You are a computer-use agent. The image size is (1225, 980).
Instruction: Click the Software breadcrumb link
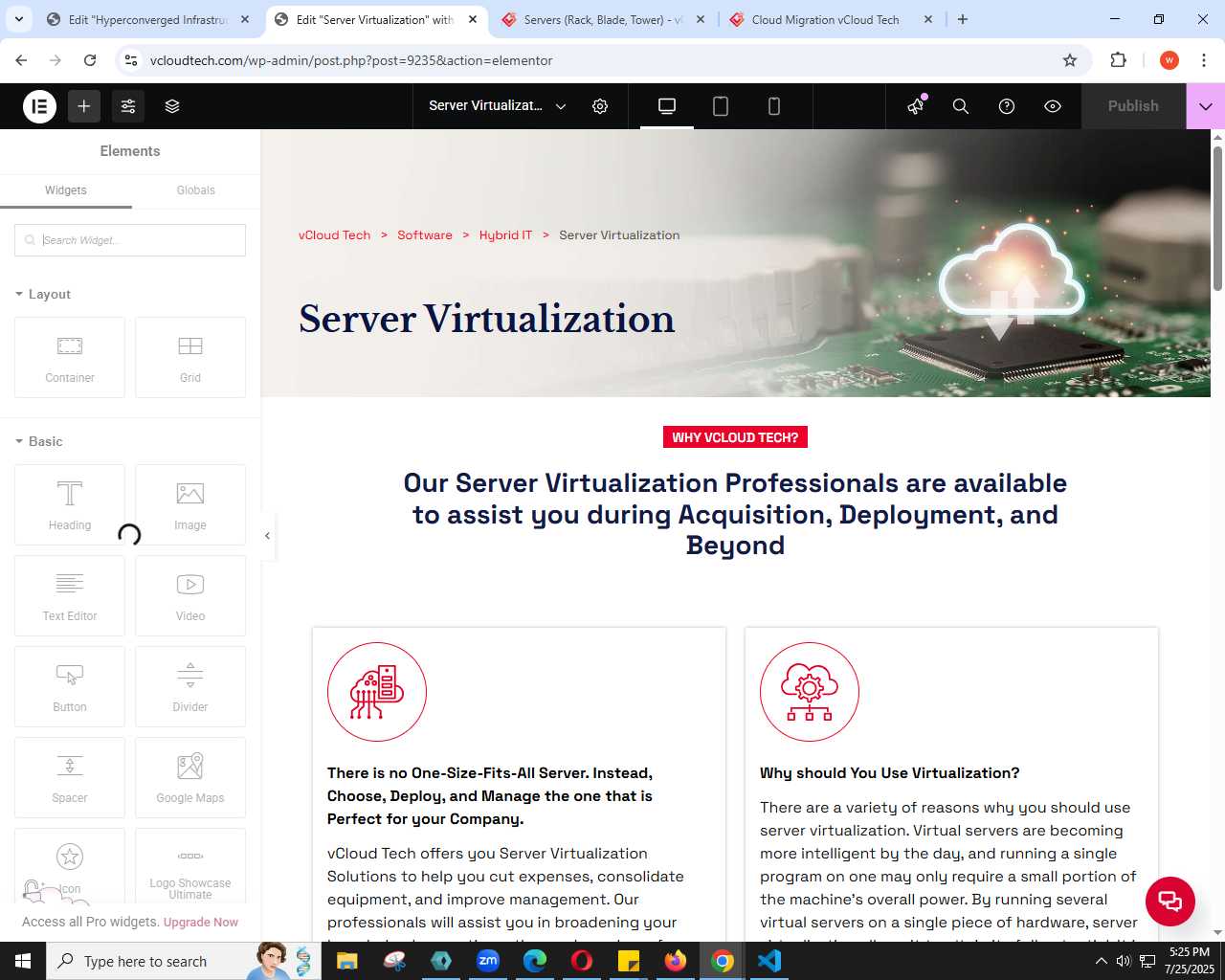(x=425, y=235)
